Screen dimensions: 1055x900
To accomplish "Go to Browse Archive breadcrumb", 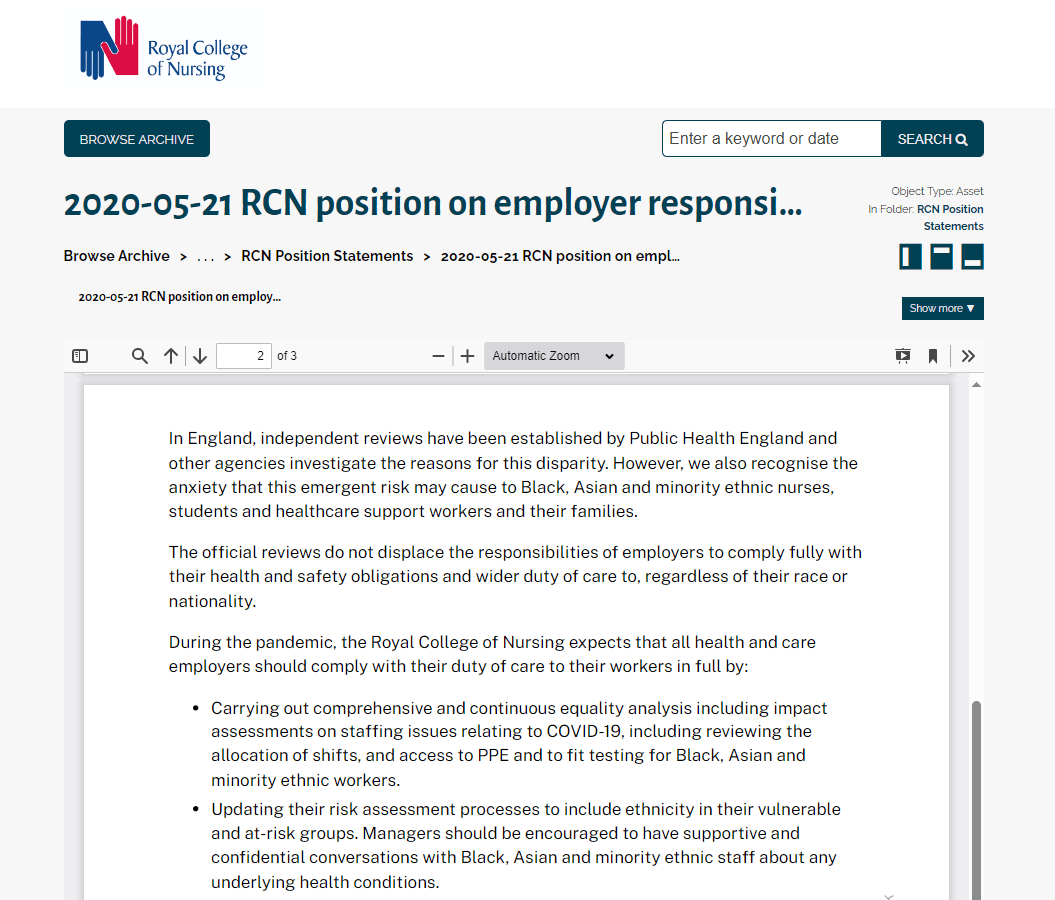I will coord(116,256).
